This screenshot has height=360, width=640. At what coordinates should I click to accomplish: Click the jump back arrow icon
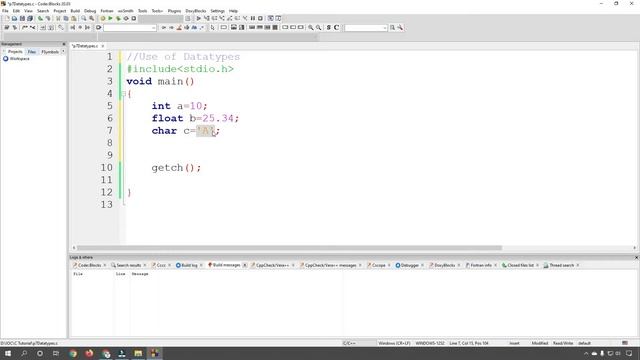[164, 27]
